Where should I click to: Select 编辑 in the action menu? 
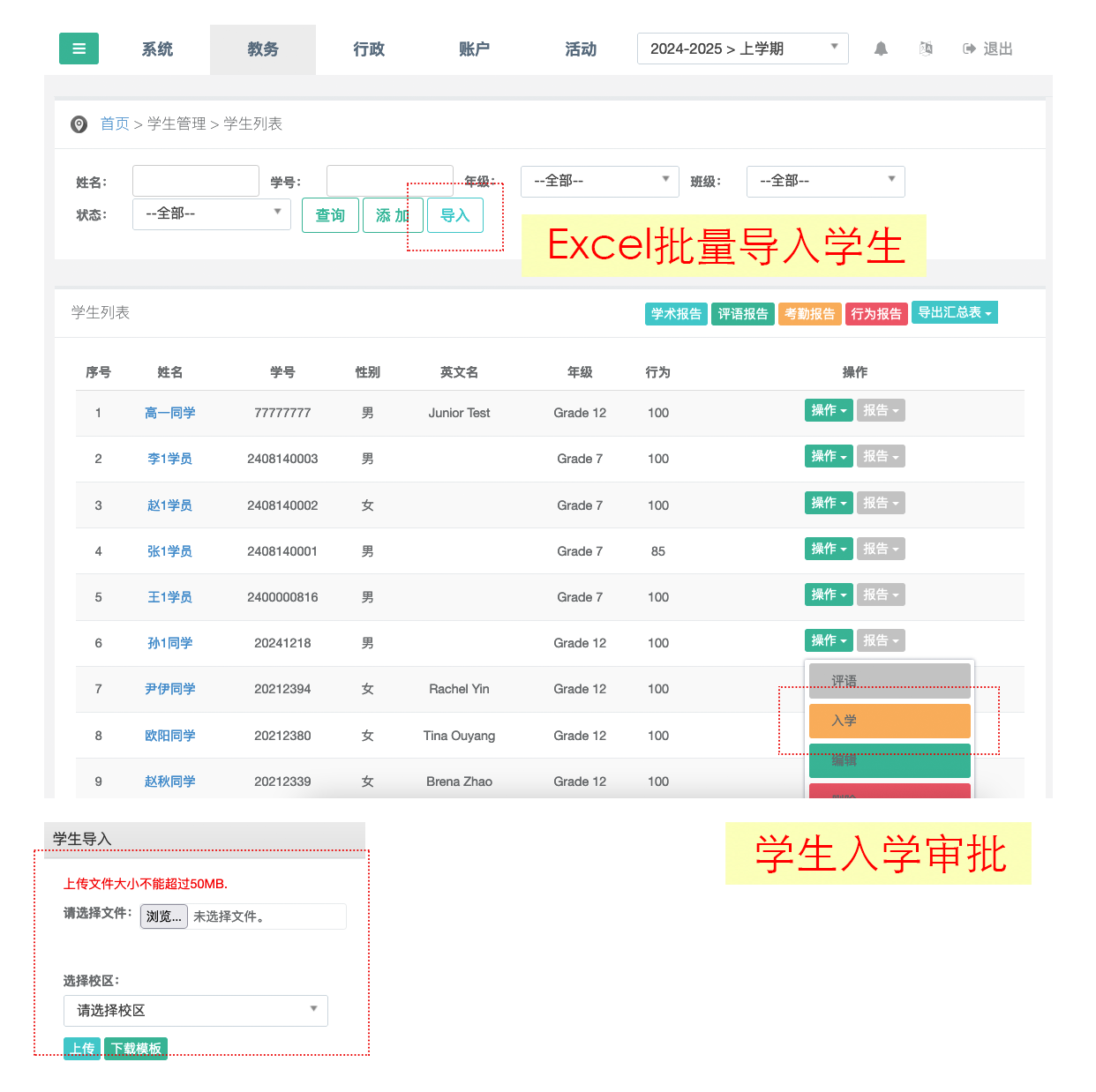coord(890,760)
